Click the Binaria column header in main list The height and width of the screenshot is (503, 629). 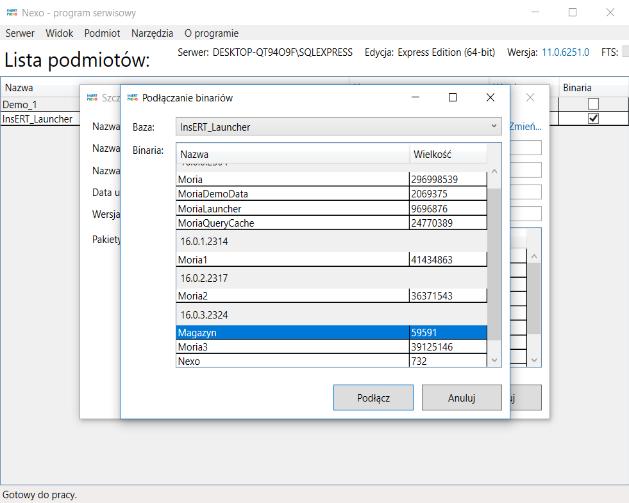click(577, 87)
